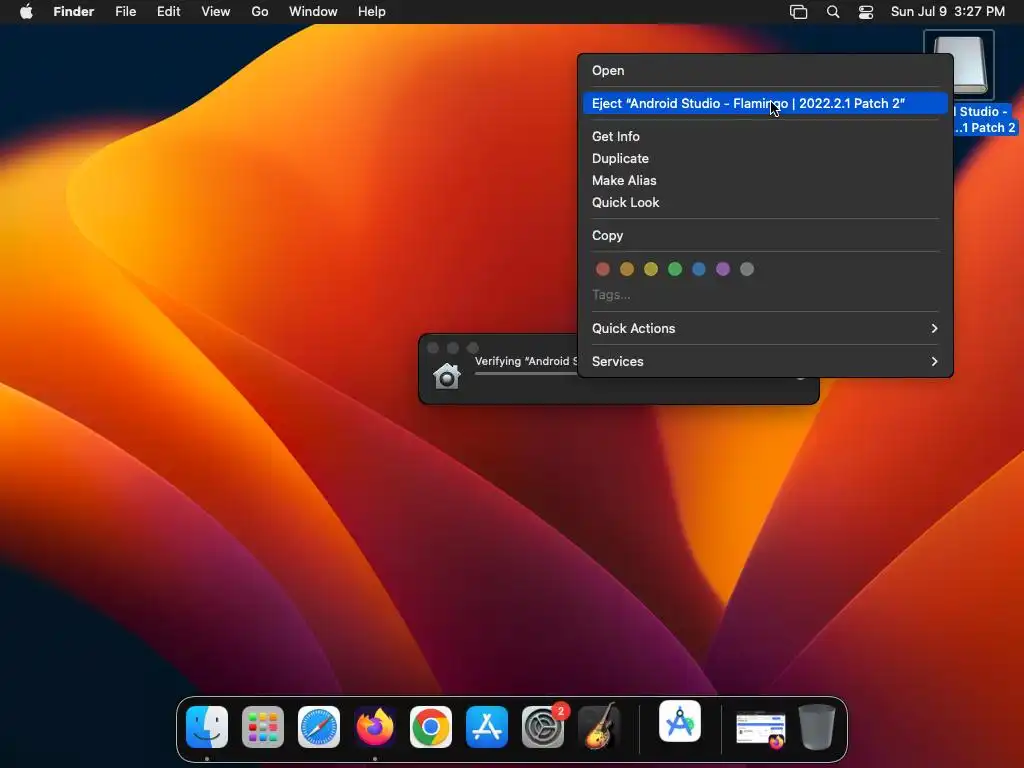Open Stage Manager menu bar icon
1024x768 pixels.
798,12
